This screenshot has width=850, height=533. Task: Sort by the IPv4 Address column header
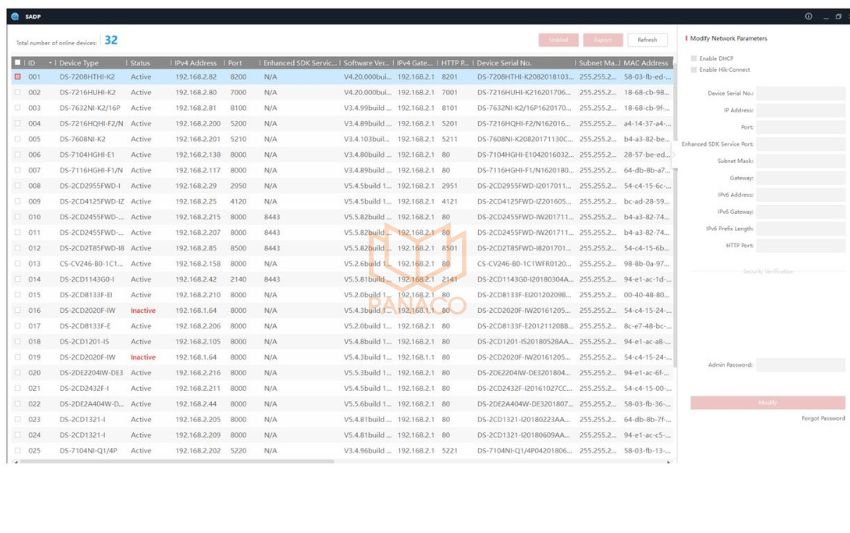pos(197,63)
